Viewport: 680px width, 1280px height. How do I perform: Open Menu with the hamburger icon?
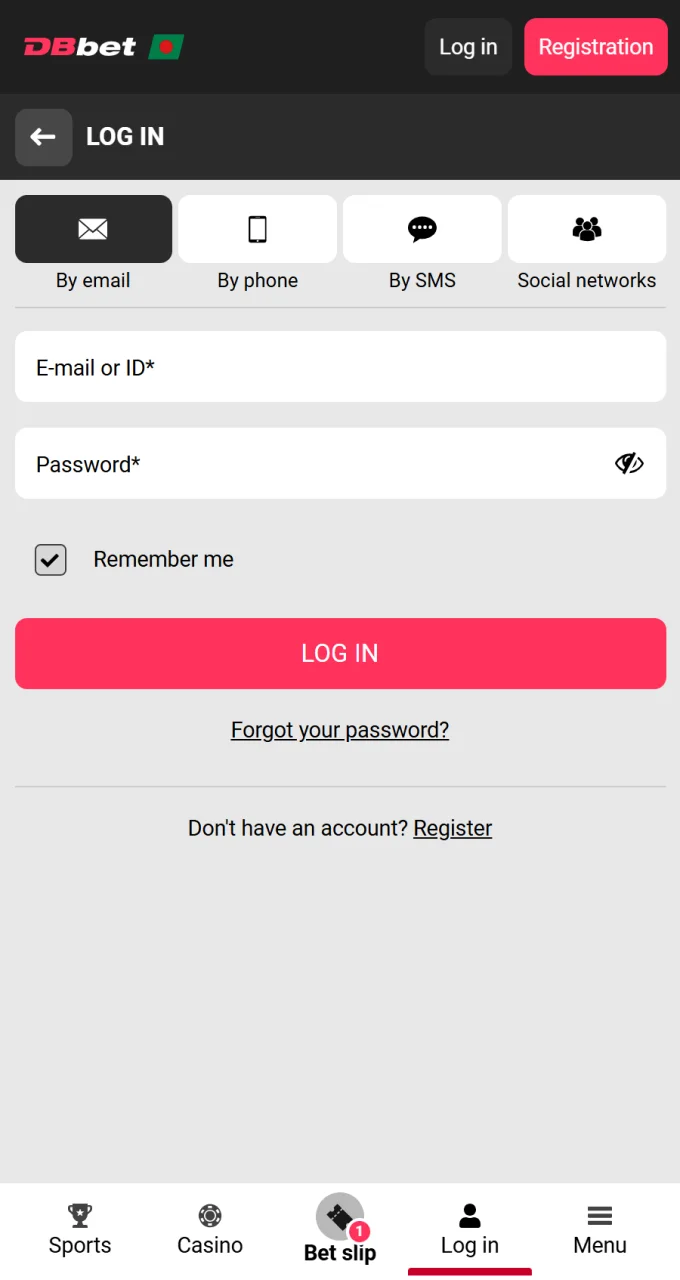pyautogui.click(x=599, y=1215)
